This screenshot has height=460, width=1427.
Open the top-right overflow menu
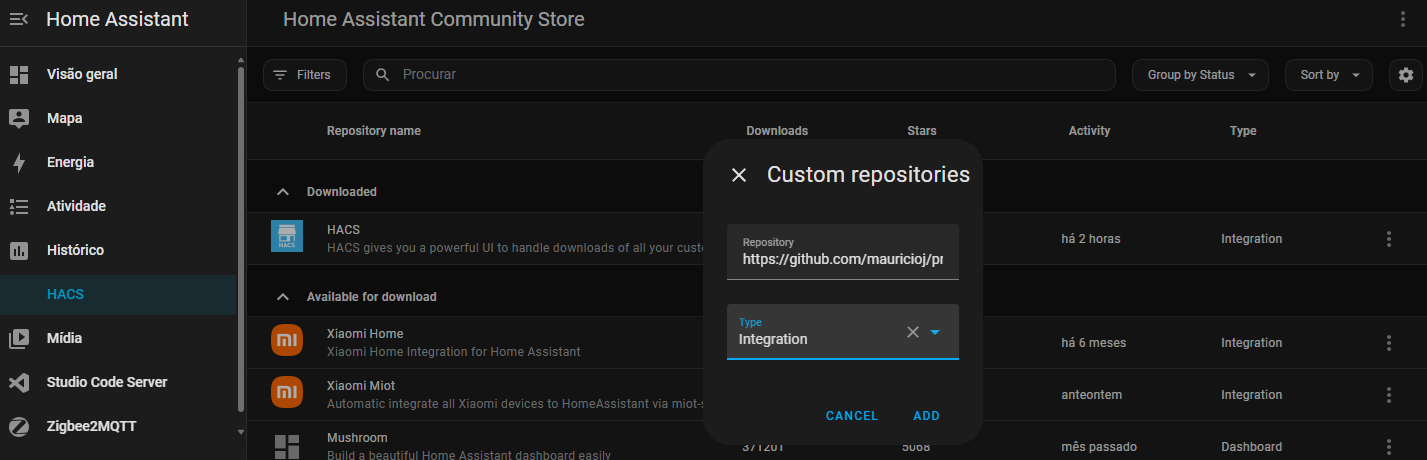click(x=1403, y=19)
